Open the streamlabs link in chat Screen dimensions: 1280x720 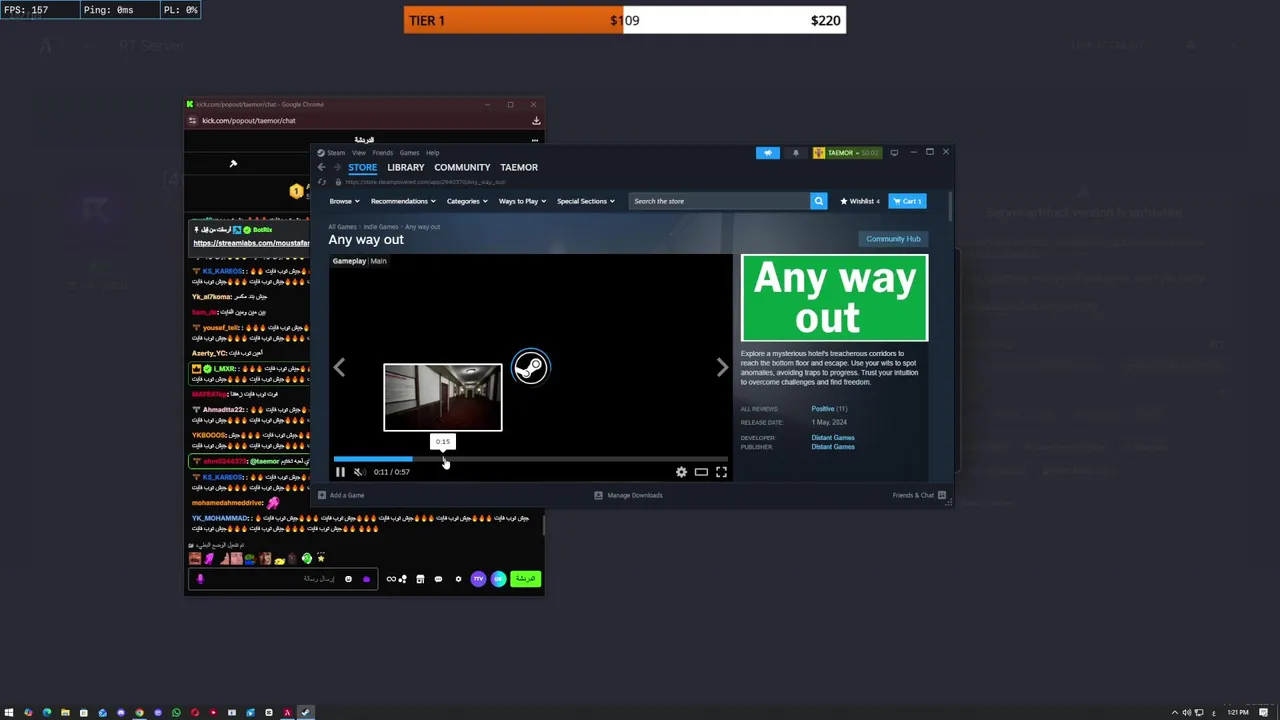(251, 243)
